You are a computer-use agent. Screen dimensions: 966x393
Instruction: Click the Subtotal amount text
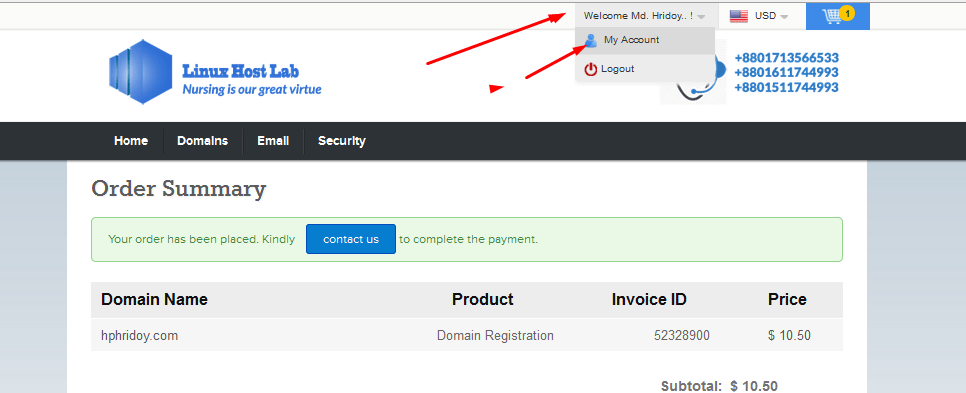(x=753, y=386)
